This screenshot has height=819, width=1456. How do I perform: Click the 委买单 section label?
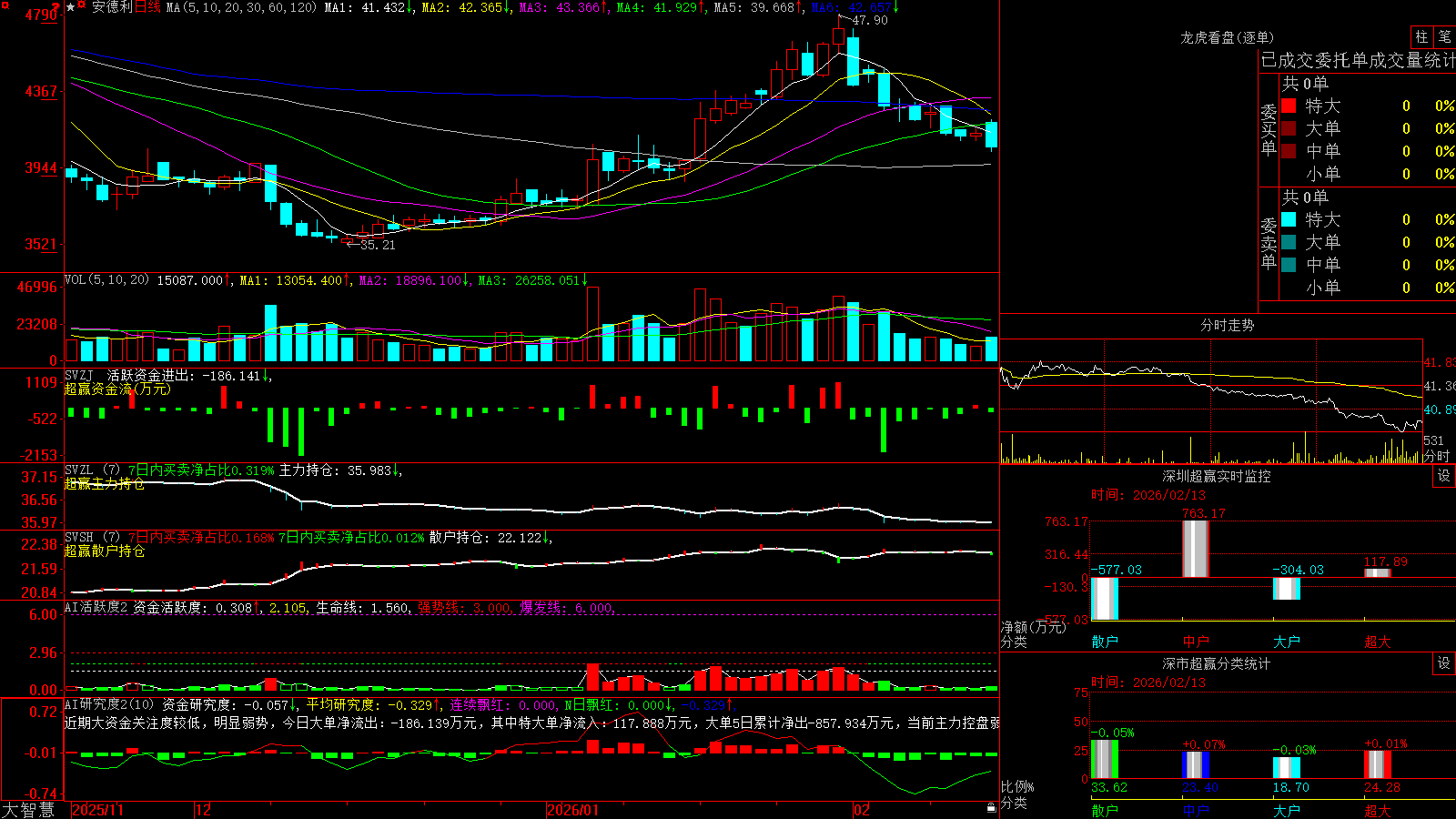point(1269,130)
